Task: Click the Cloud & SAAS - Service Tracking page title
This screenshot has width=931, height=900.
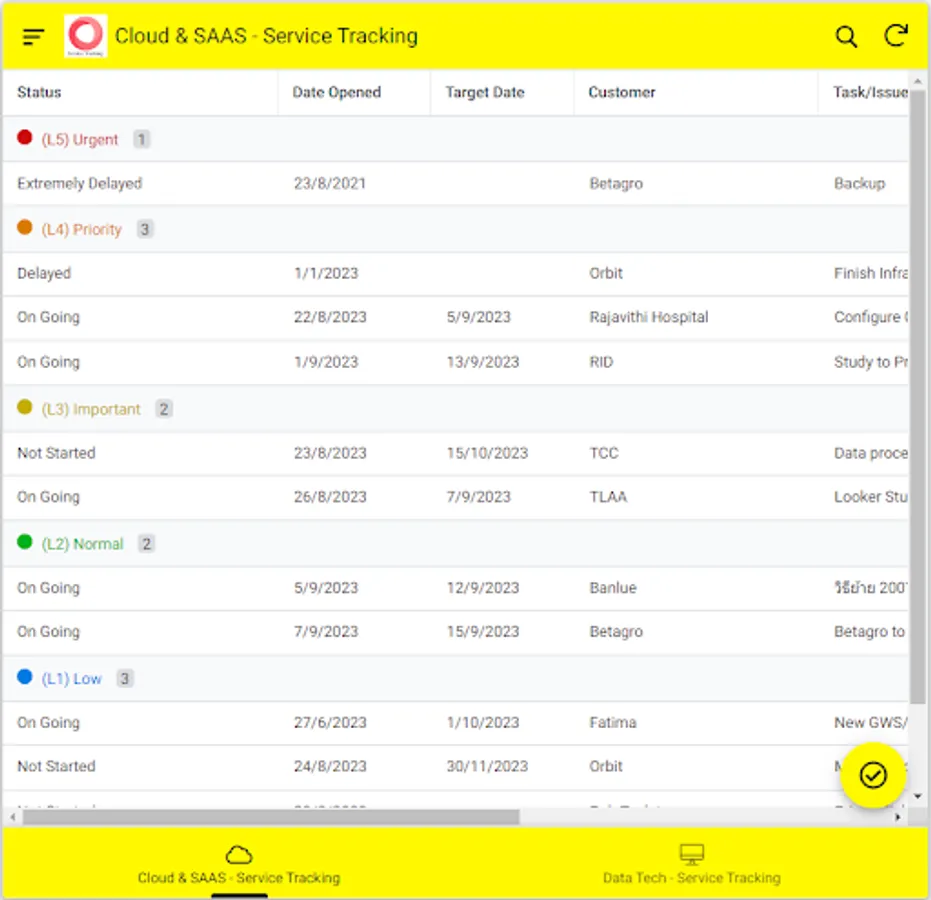Action: (x=266, y=36)
